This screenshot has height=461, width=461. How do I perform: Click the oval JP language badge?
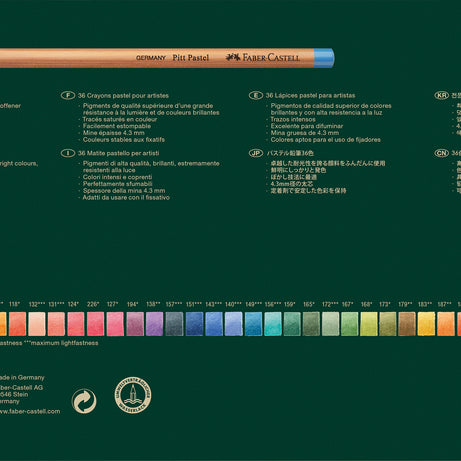[256, 153]
